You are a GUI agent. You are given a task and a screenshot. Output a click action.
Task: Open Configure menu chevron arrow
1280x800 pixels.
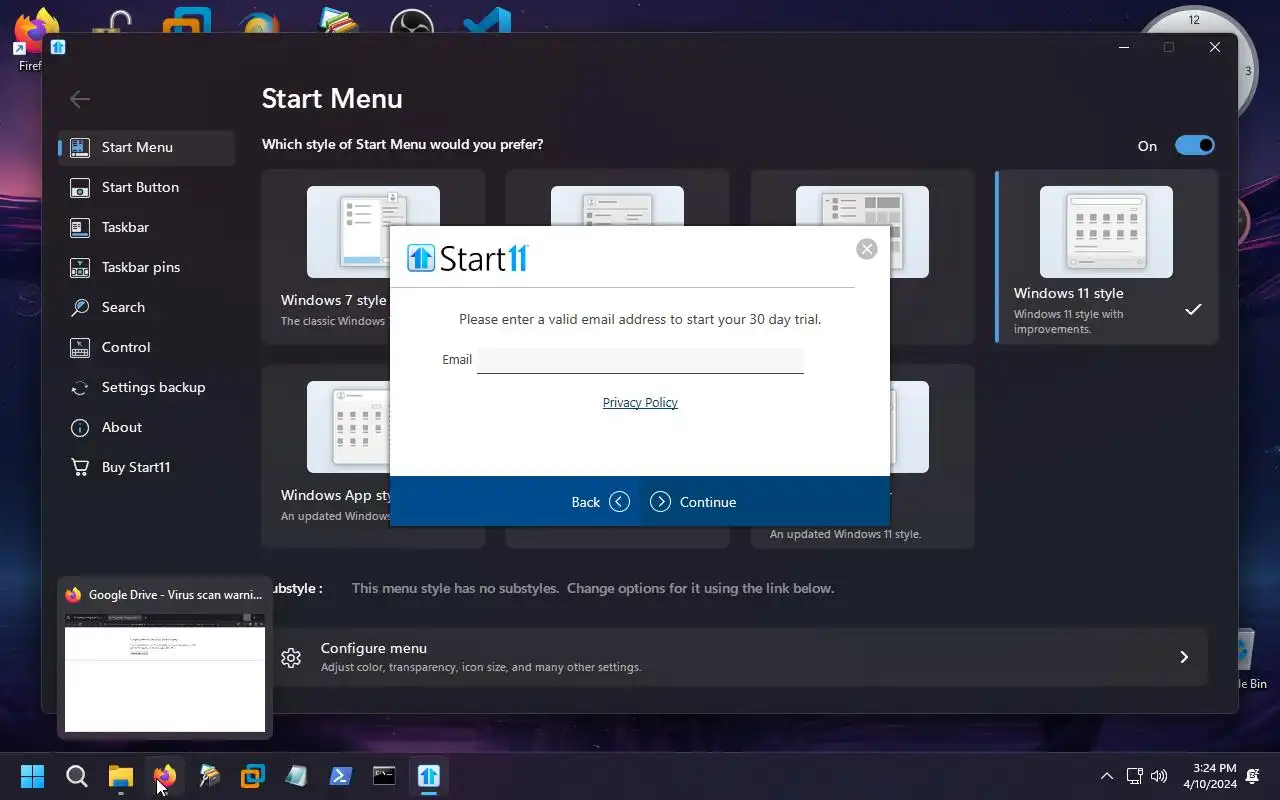point(1184,657)
